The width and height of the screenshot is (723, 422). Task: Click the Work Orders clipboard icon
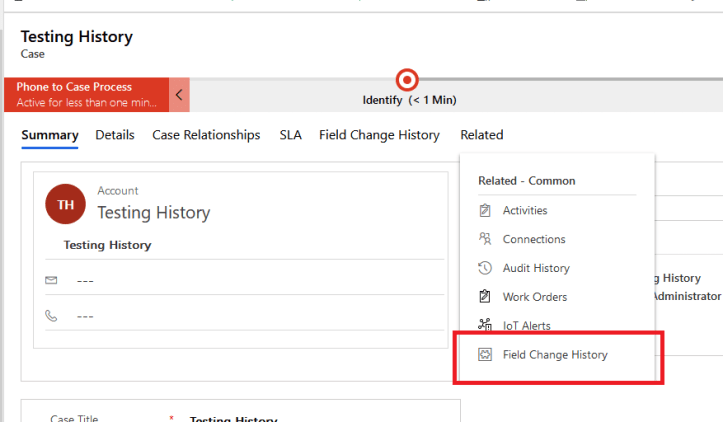tap(485, 297)
